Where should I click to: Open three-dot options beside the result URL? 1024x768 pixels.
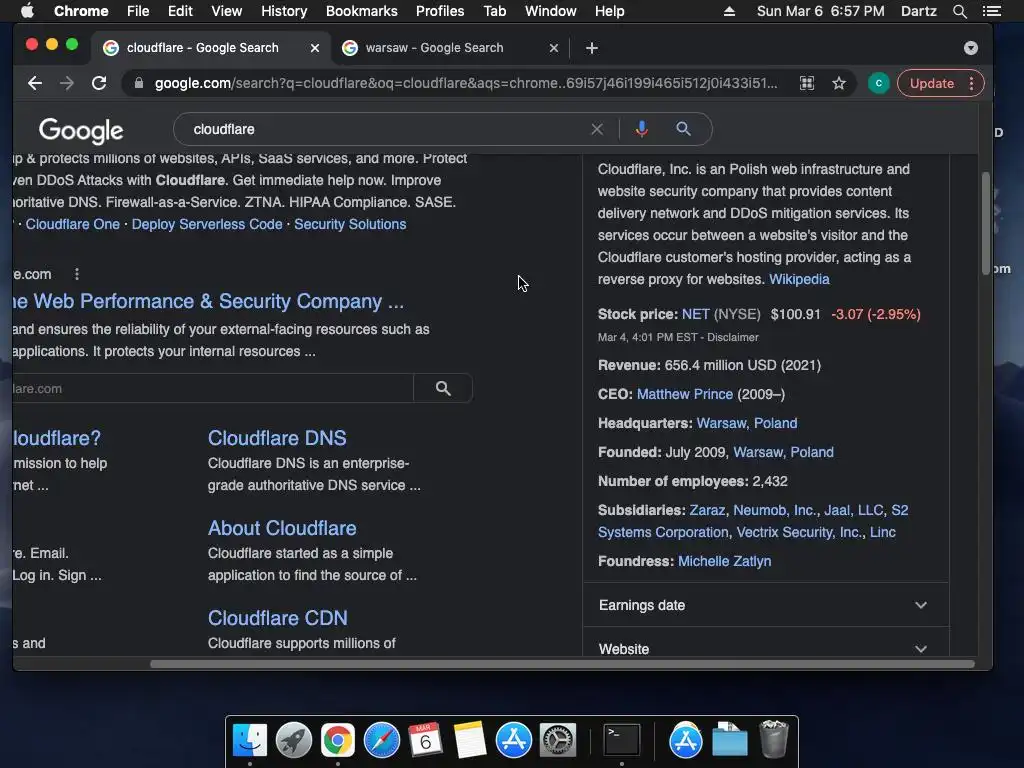pyautogui.click(x=77, y=274)
